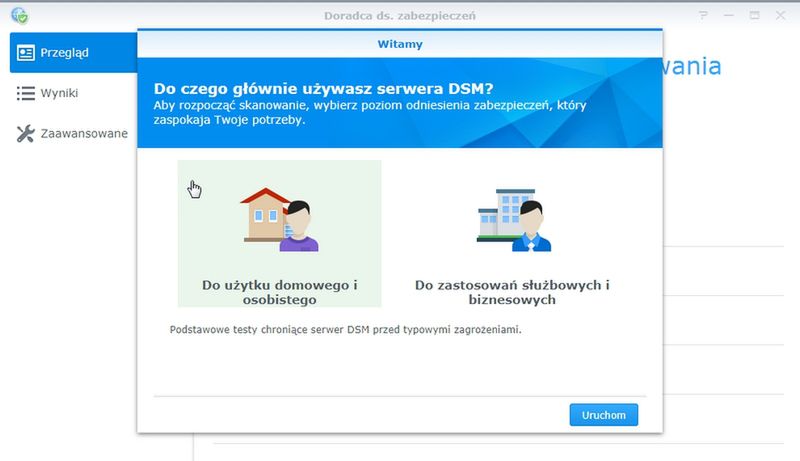Click the Security Advisor globe shield icon
This screenshot has height=461, width=800.
point(19,15)
